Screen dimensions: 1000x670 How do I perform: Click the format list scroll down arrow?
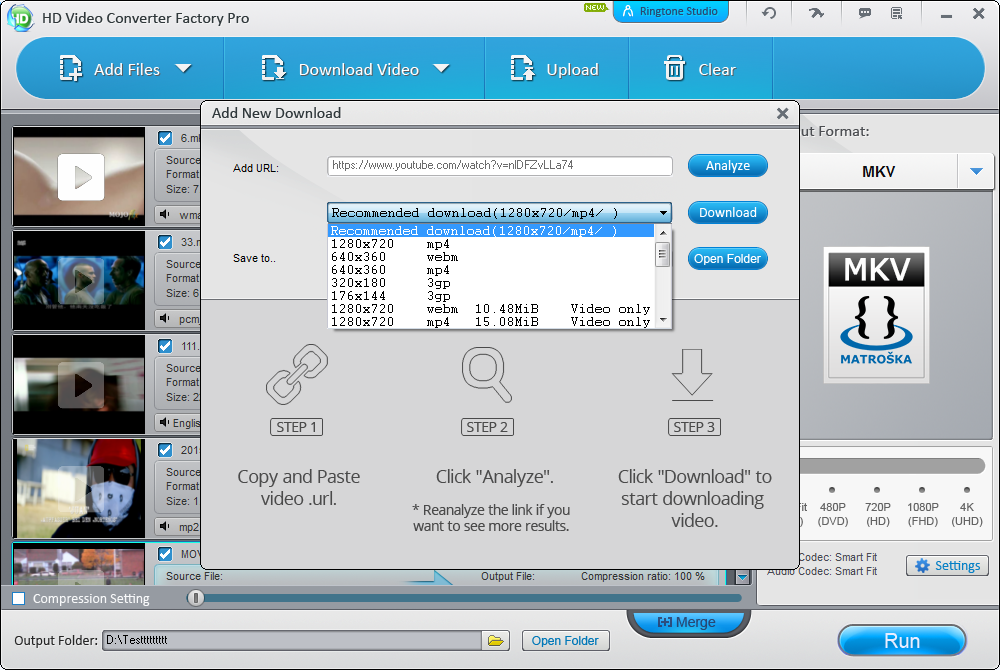click(x=663, y=320)
